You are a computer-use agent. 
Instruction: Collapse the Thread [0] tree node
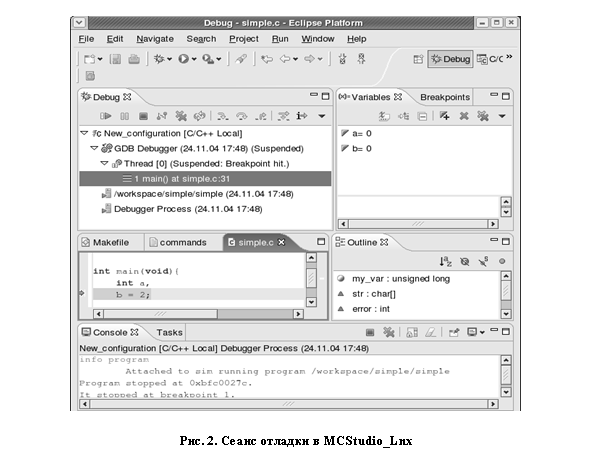pyautogui.click(x=104, y=164)
